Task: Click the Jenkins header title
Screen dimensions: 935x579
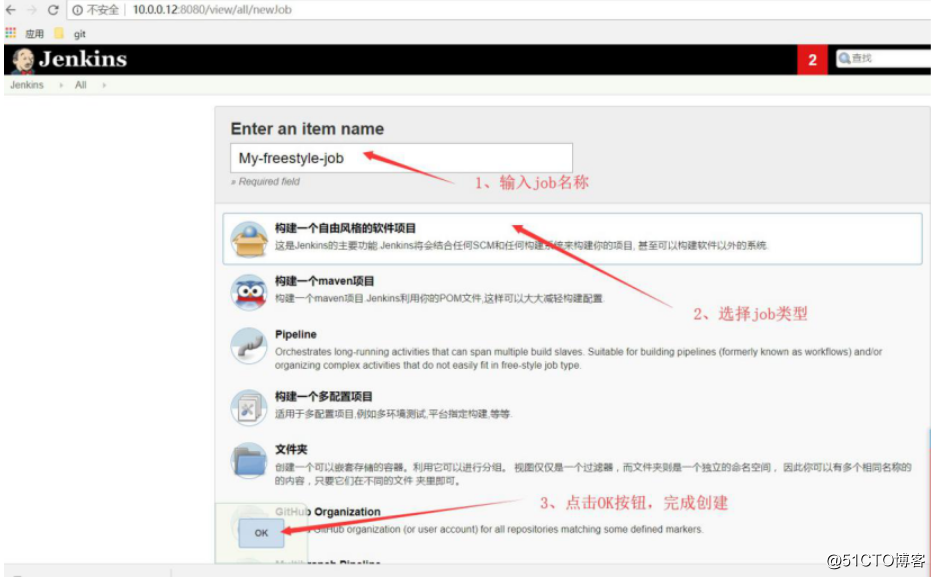Action: (83, 59)
